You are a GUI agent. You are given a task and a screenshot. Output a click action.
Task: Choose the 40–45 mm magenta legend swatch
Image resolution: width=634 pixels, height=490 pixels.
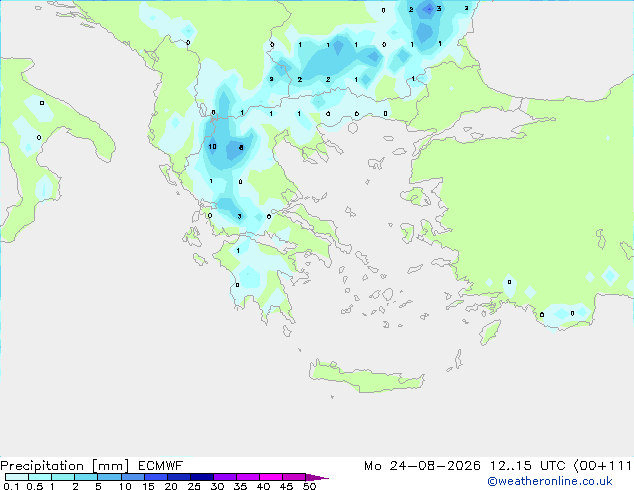271,477
